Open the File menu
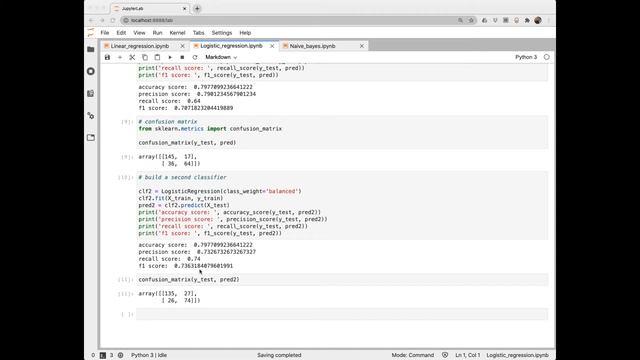Image resolution: width=640 pixels, height=360 pixels. pyautogui.click(x=105, y=33)
